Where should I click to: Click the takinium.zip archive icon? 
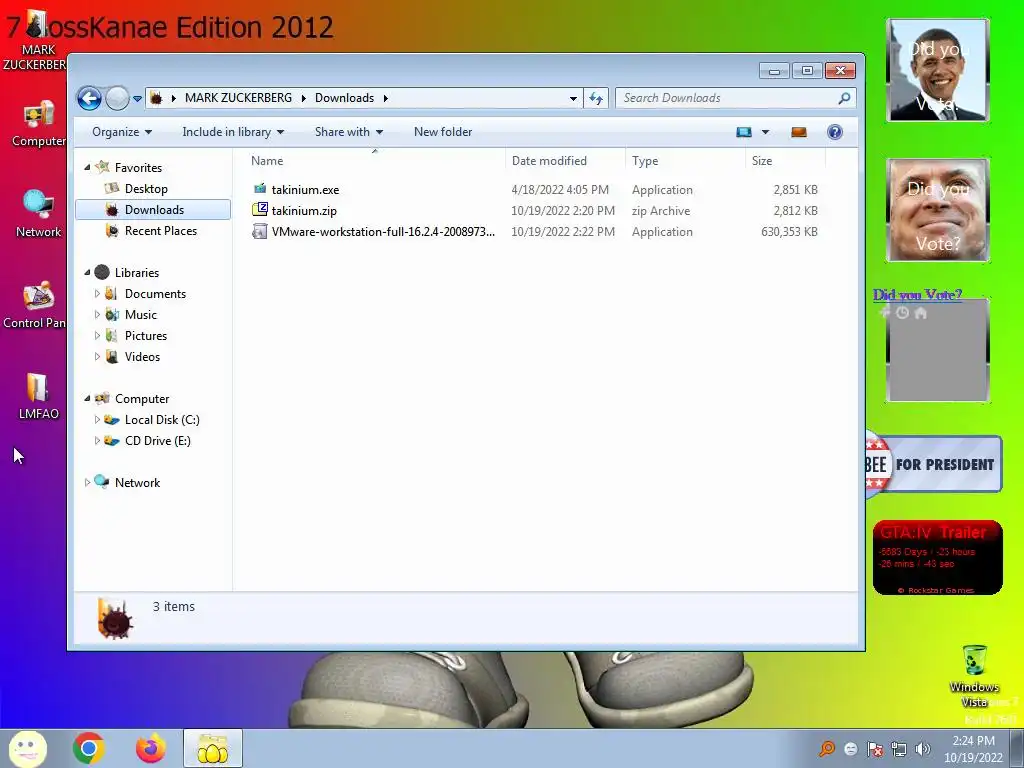pyautogui.click(x=260, y=210)
